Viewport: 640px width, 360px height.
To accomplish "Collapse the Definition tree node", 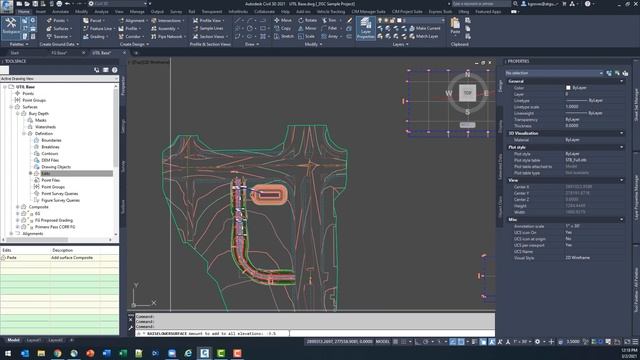I will pyautogui.click(x=24, y=133).
